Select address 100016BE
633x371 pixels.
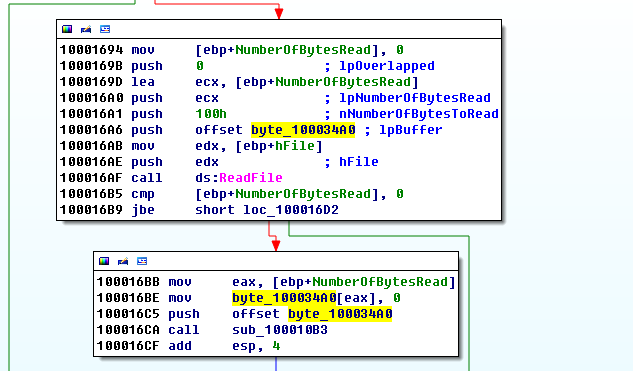(x=128, y=298)
